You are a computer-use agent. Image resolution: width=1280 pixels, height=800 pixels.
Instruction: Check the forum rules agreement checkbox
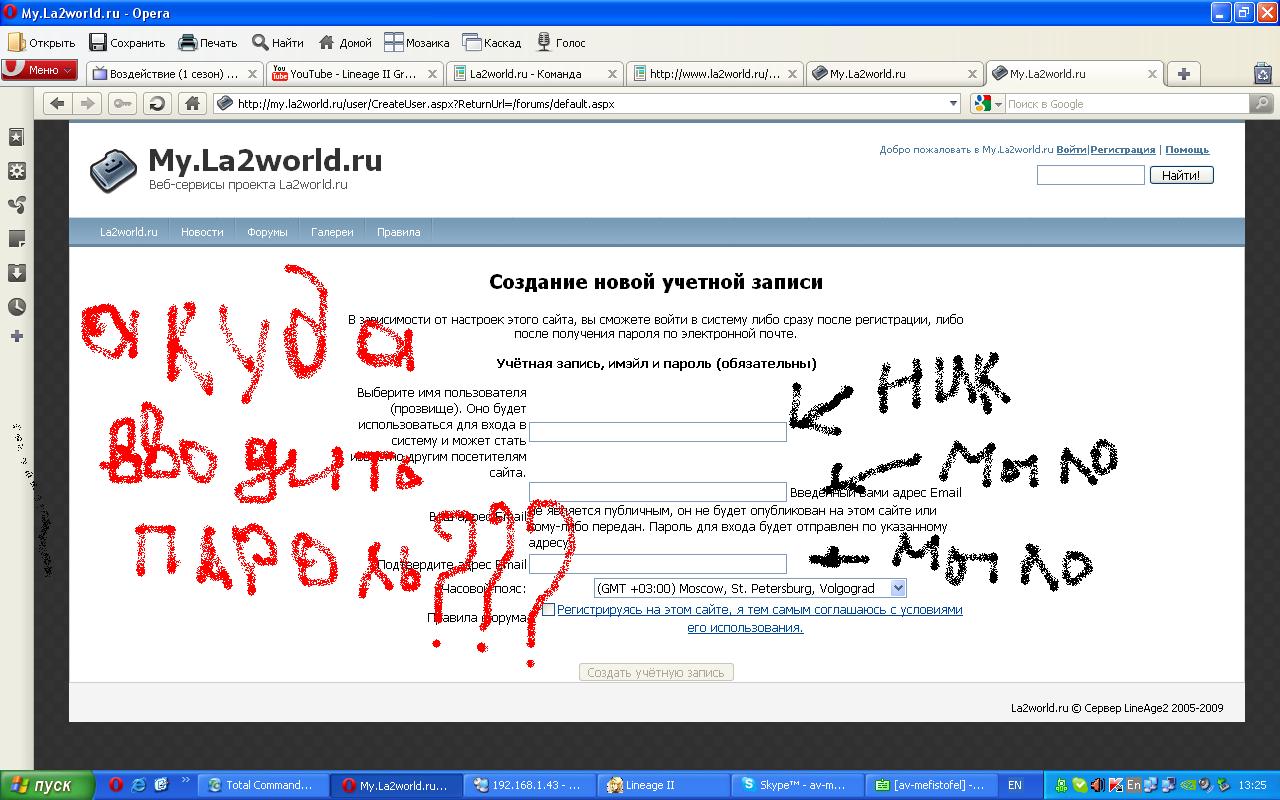(x=548, y=609)
